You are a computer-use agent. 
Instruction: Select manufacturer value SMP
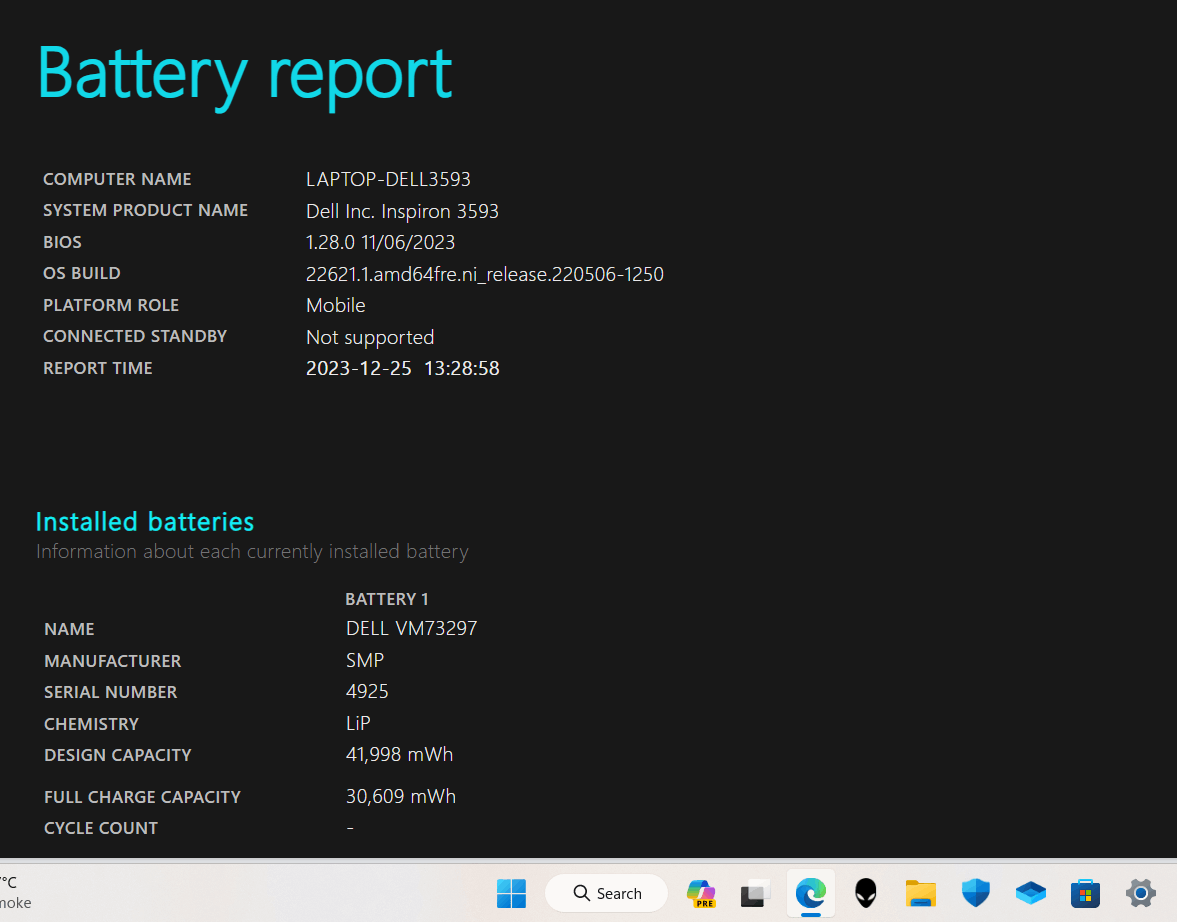(x=365, y=661)
